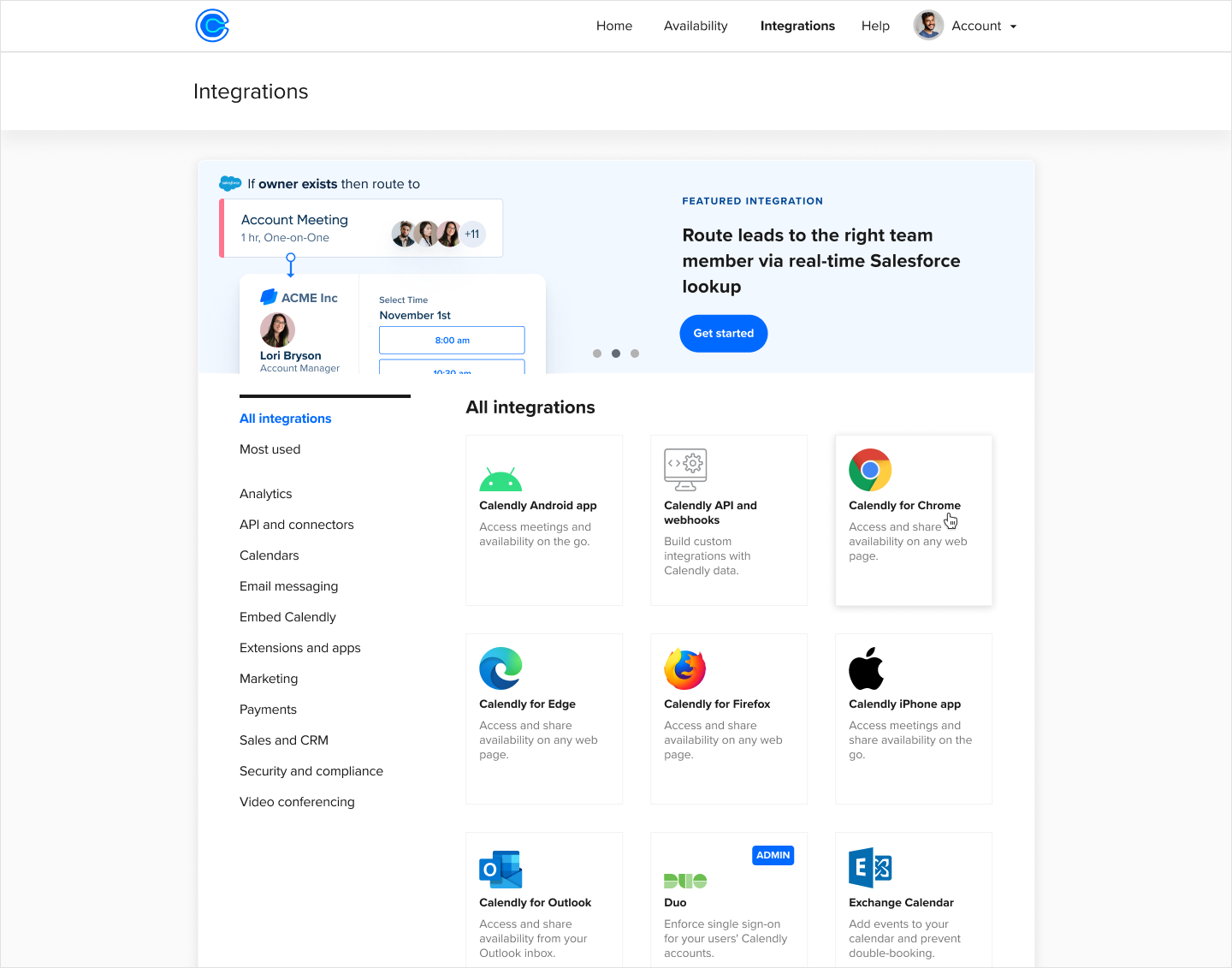Image resolution: width=1232 pixels, height=968 pixels.
Task: Open the Duo card title
Action: [675, 903]
